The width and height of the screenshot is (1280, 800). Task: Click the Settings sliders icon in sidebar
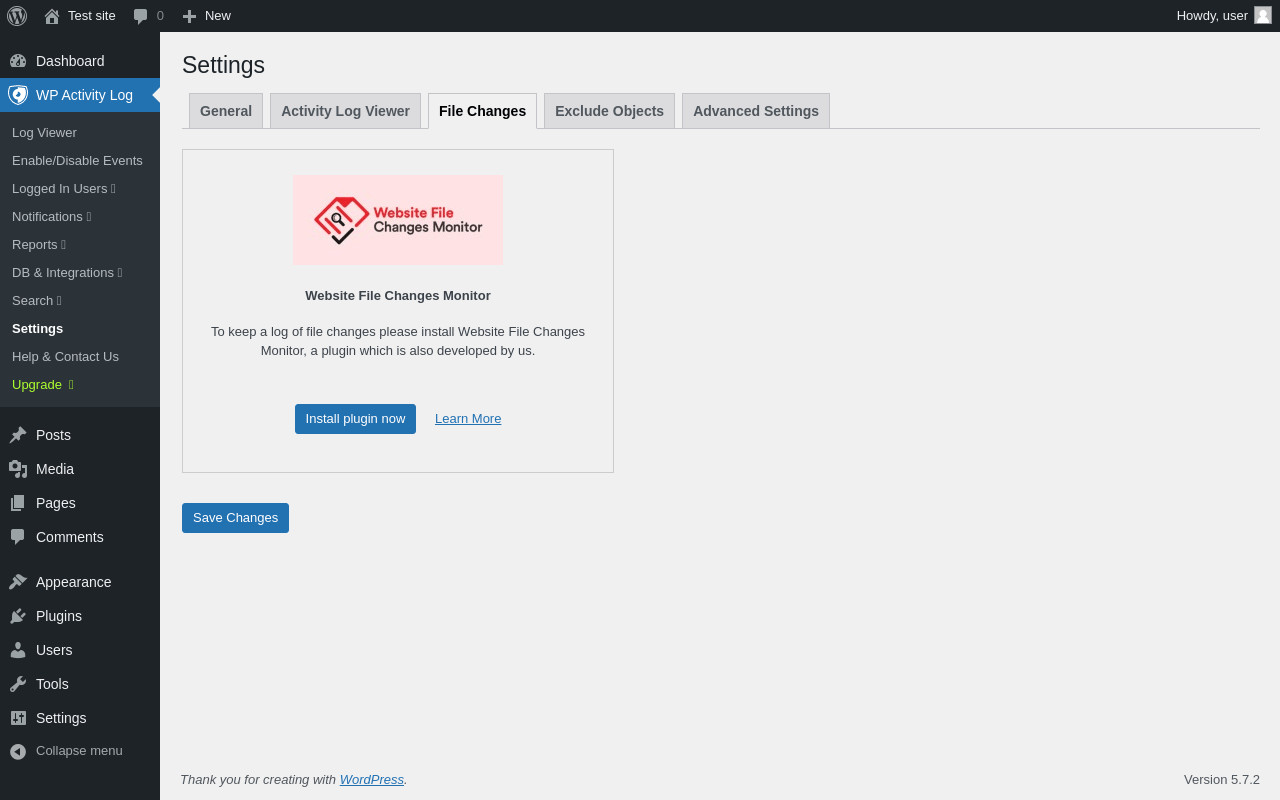tap(18, 718)
